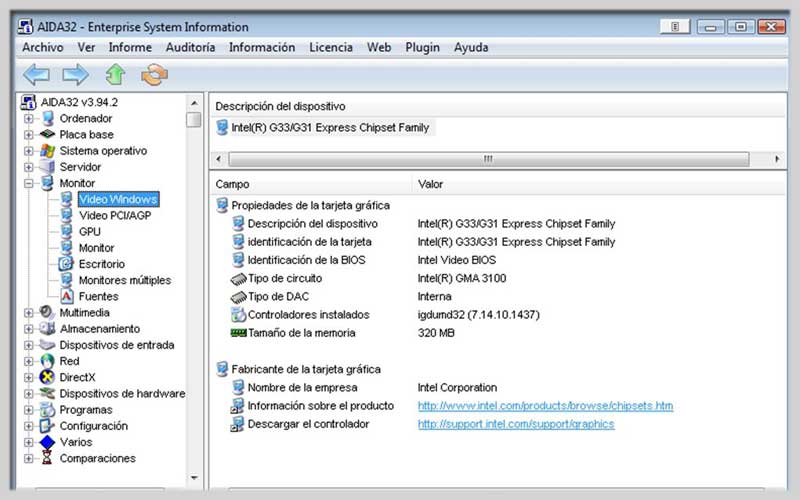800x500 pixels.
Task: Expand the Sistema operativo tree node
Action: (29, 151)
